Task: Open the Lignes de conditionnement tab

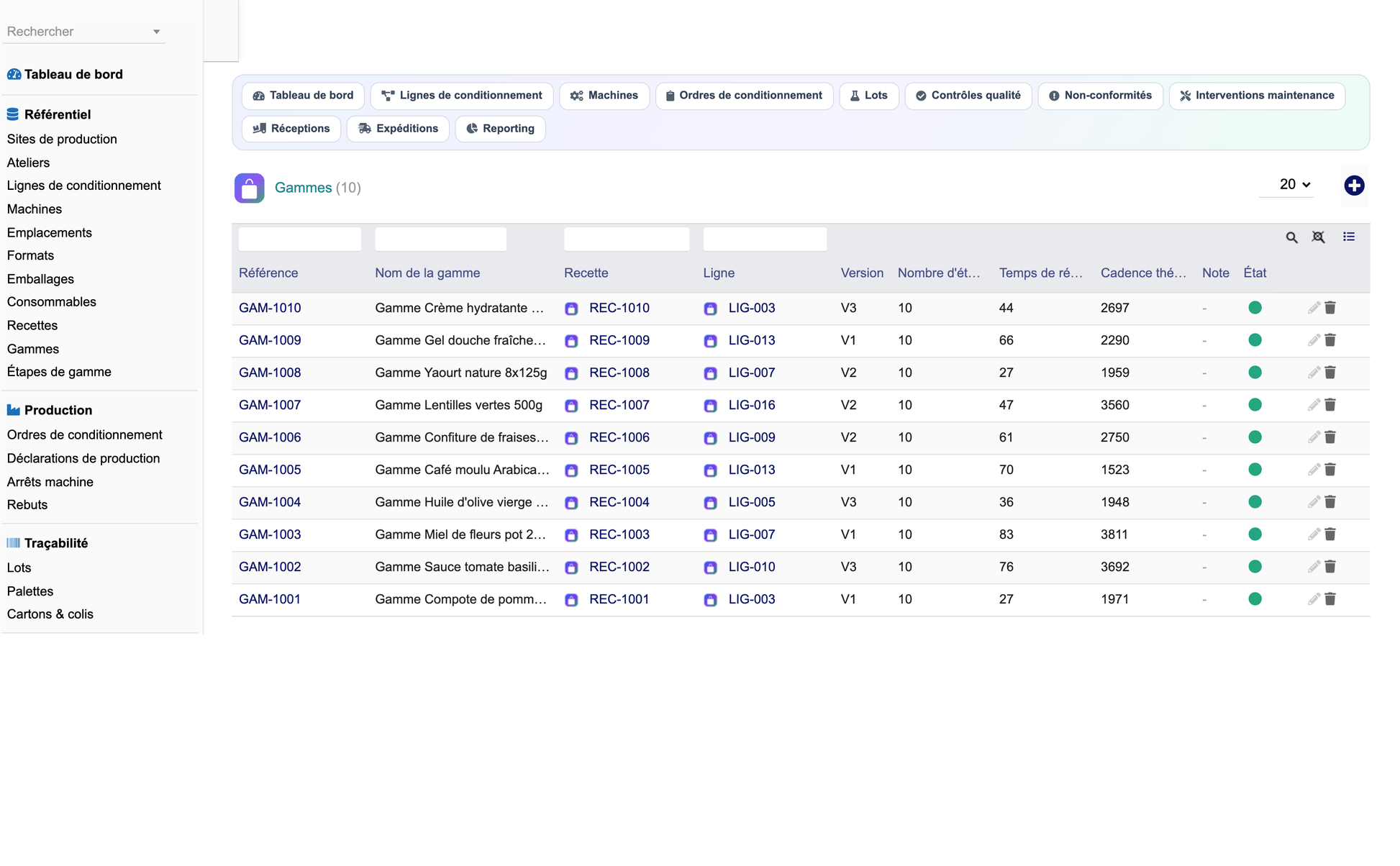Action: [462, 96]
